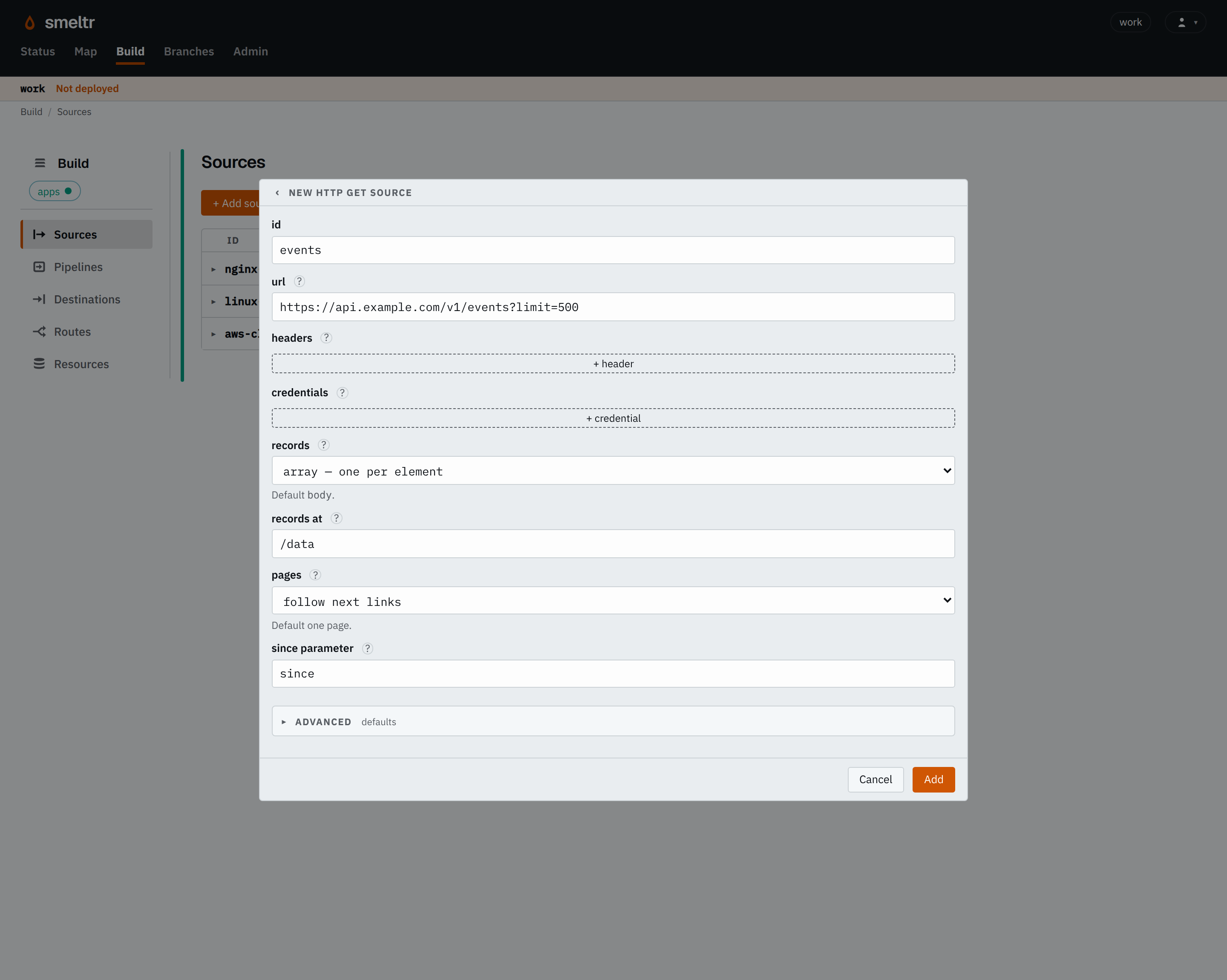The width and height of the screenshot is (1227, 980).
Task: Click the smeltr flame logo icon
Action: 29,23
